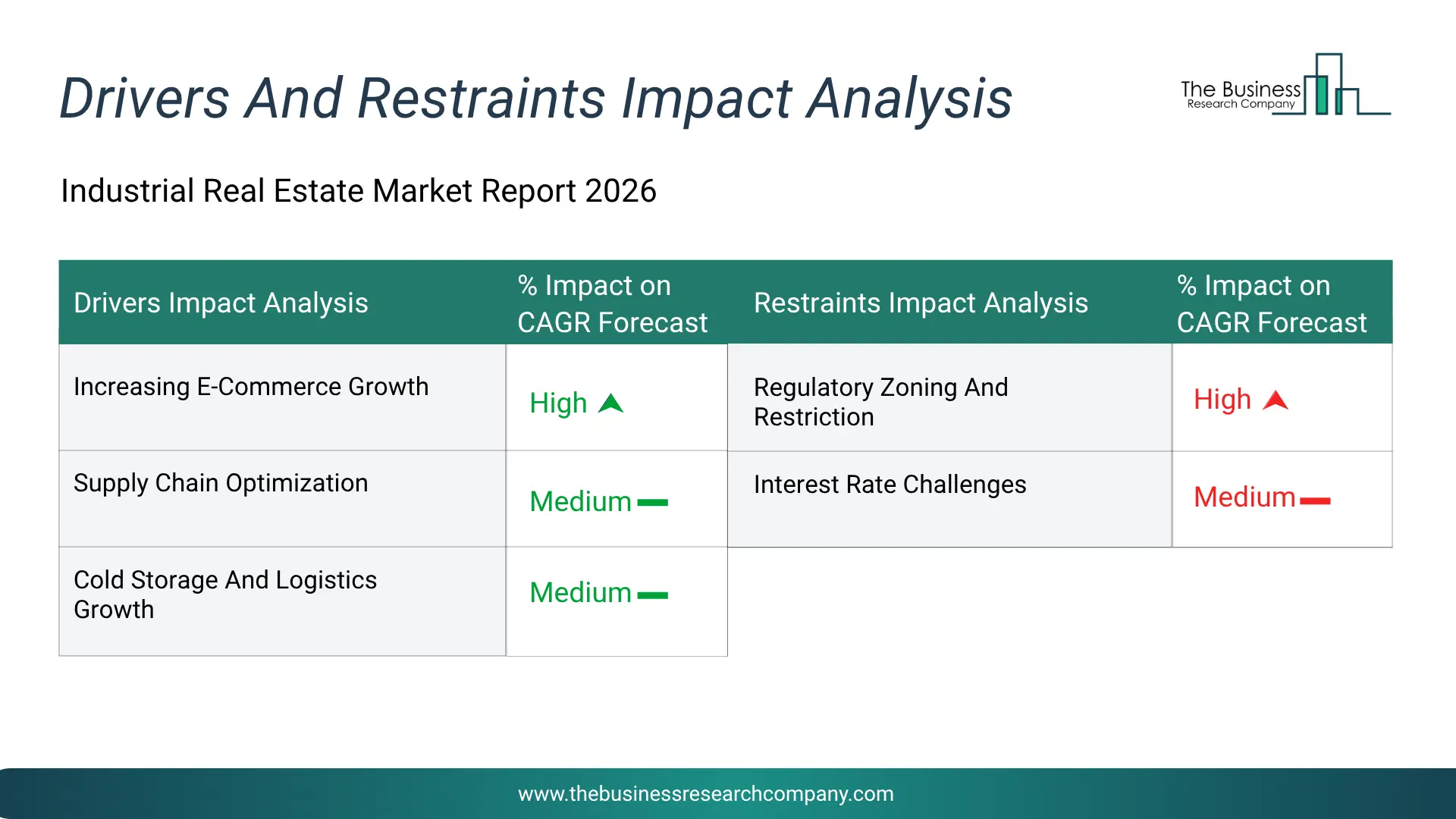Select Cold Storage And Logistics Growth cell
The image size is (1456, 819).
point(282,601)
